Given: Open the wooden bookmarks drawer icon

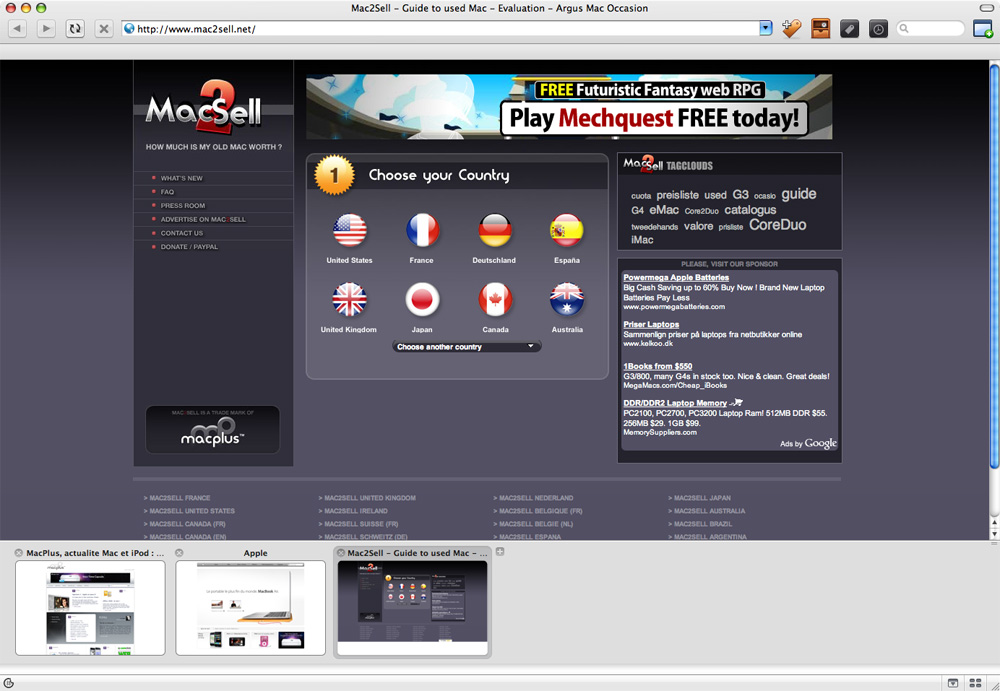Looking at the screenshot, I should click(x=821, y=29).
